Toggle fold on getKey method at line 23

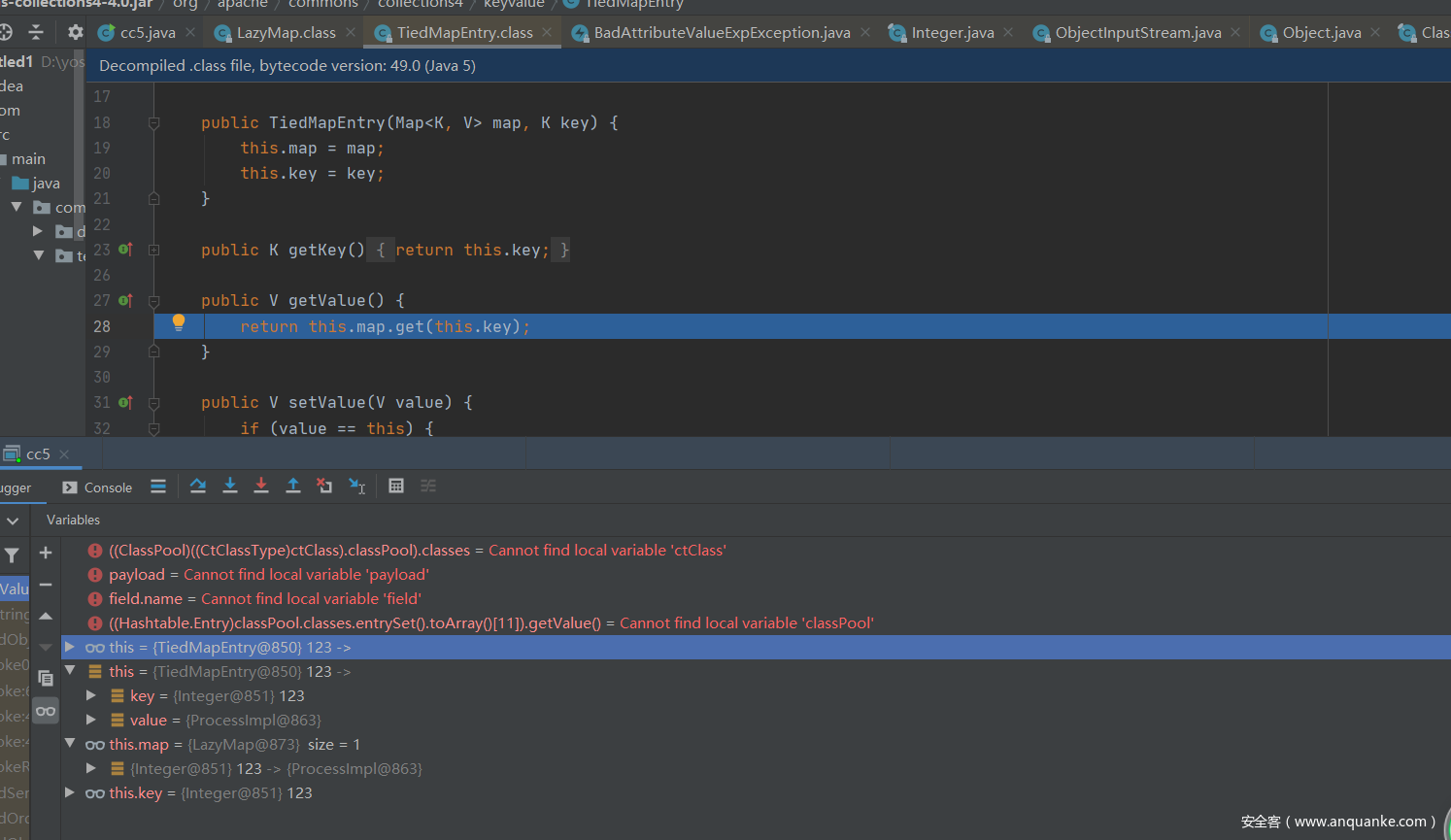coord(153,250)
